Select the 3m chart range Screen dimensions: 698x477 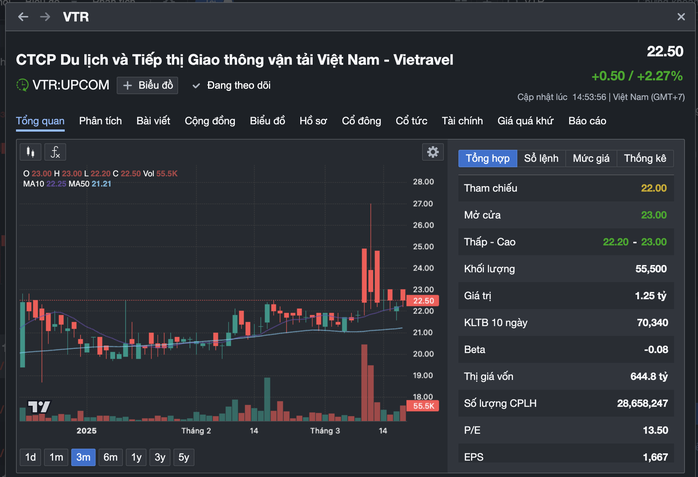tap(83, 457)
